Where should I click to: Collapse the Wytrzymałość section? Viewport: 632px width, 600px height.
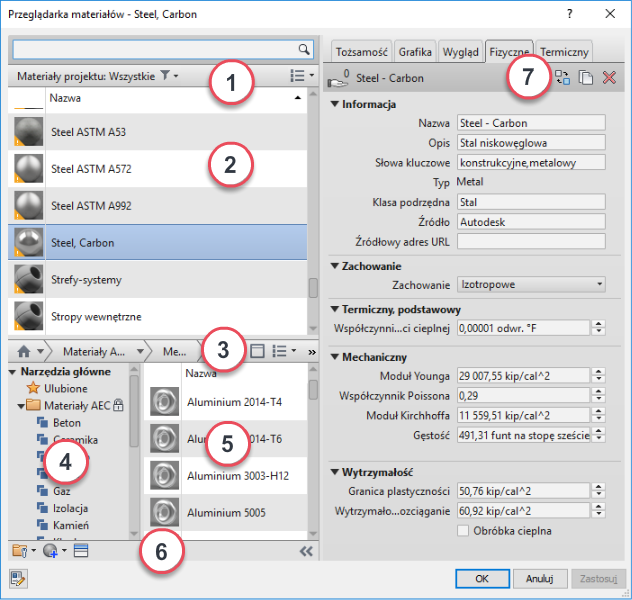click(x=335, y=472)
